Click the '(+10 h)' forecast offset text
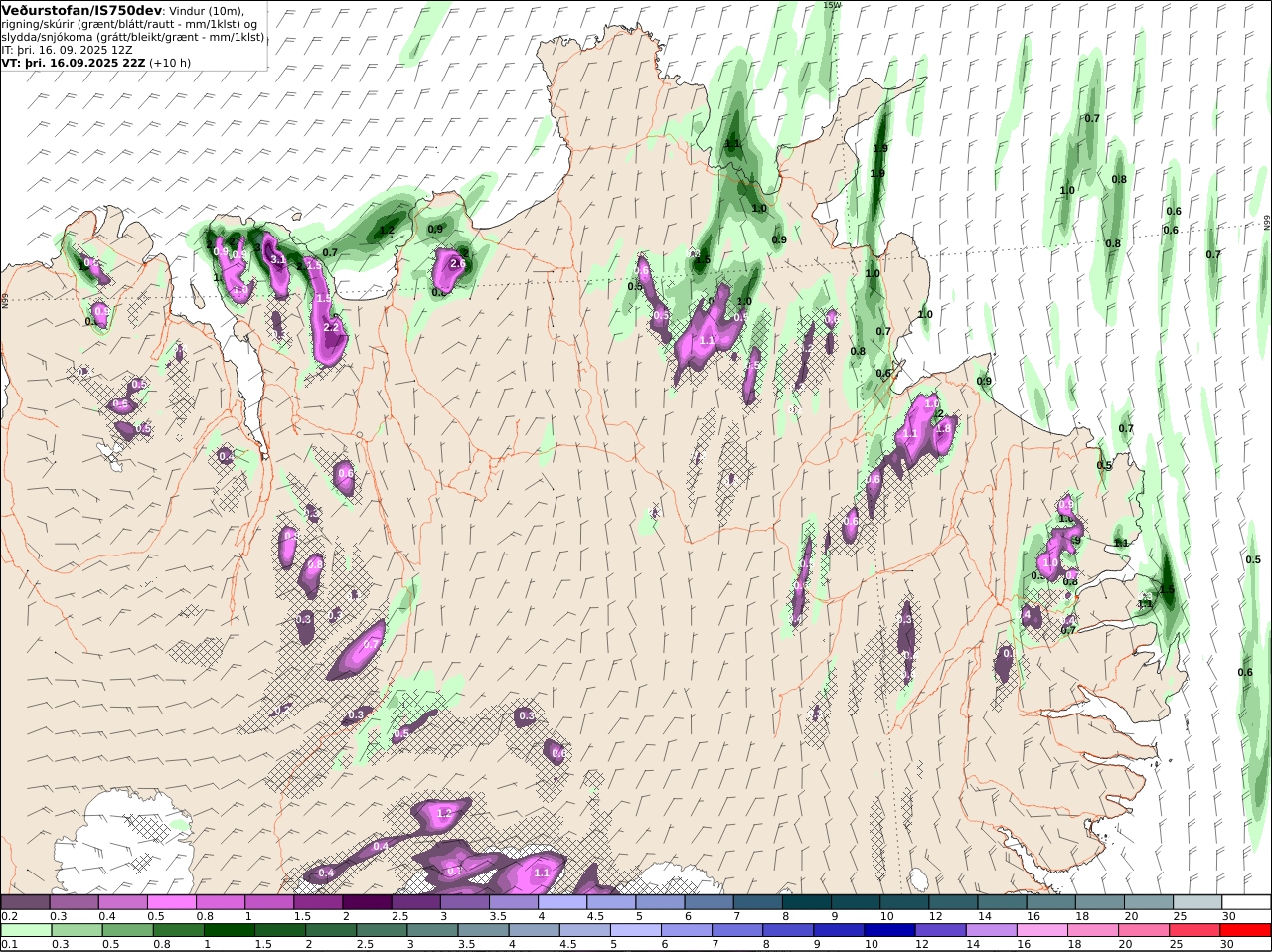1272x952 pixels. coord(170,62)
